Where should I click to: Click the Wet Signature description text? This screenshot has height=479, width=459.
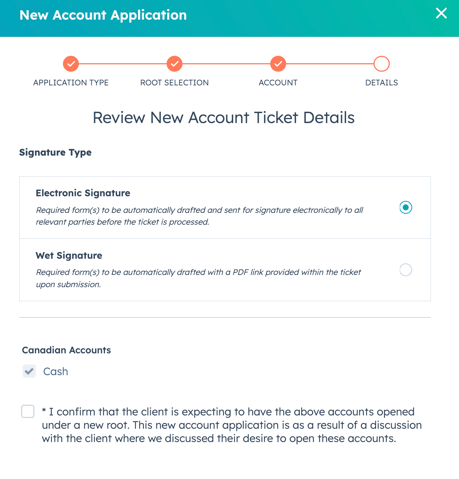[x=198, y=278]
